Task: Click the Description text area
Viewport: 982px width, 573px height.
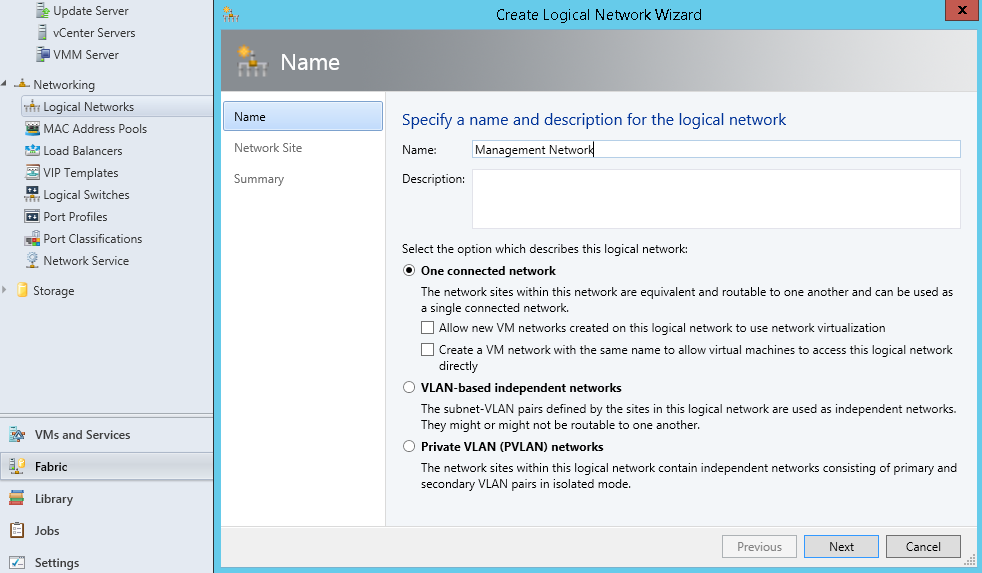Action: [x=716, y=199]
